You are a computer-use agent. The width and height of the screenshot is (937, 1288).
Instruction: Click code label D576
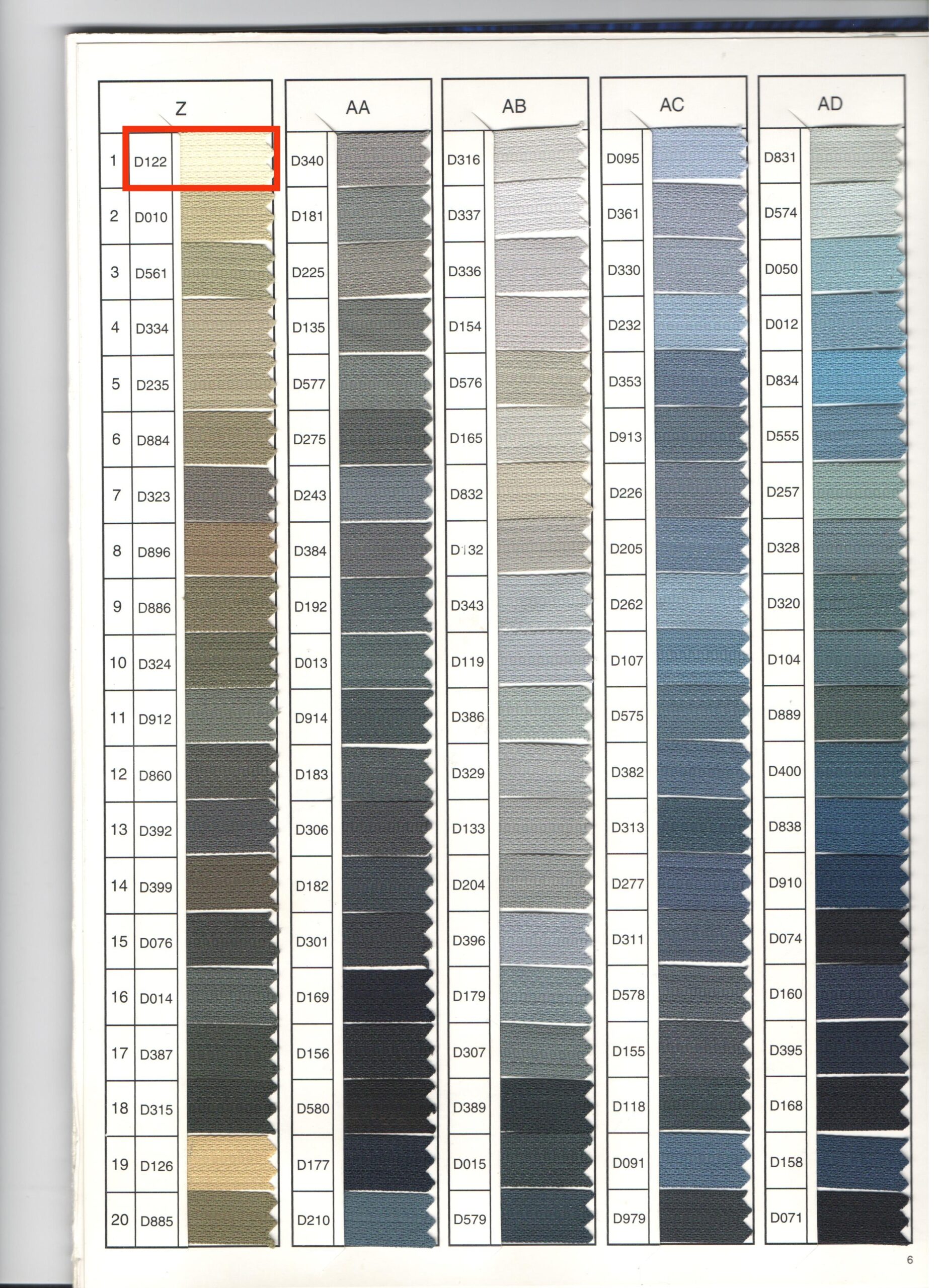click(x=465, y=383)
